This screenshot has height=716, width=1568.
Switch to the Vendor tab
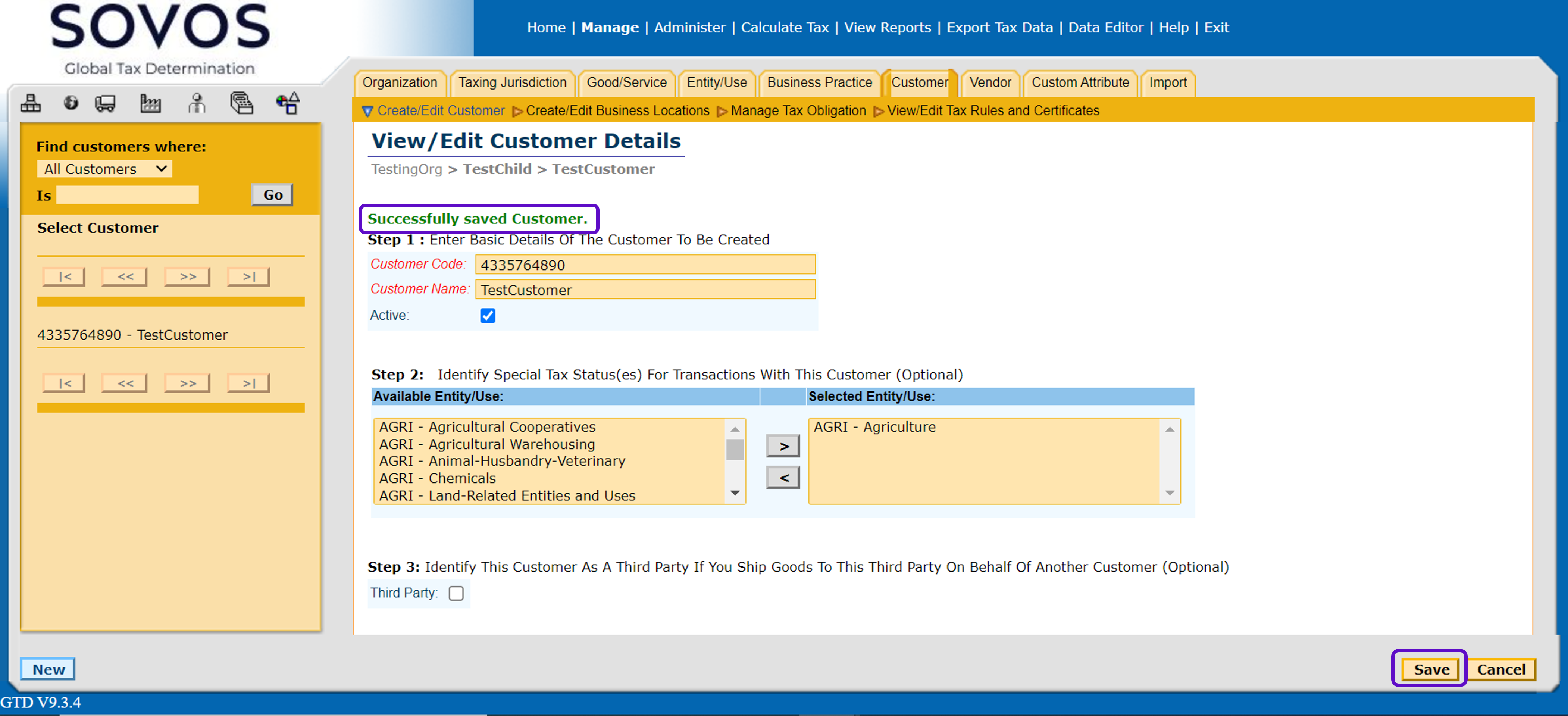pyautogui.click(x=989, y=83)
